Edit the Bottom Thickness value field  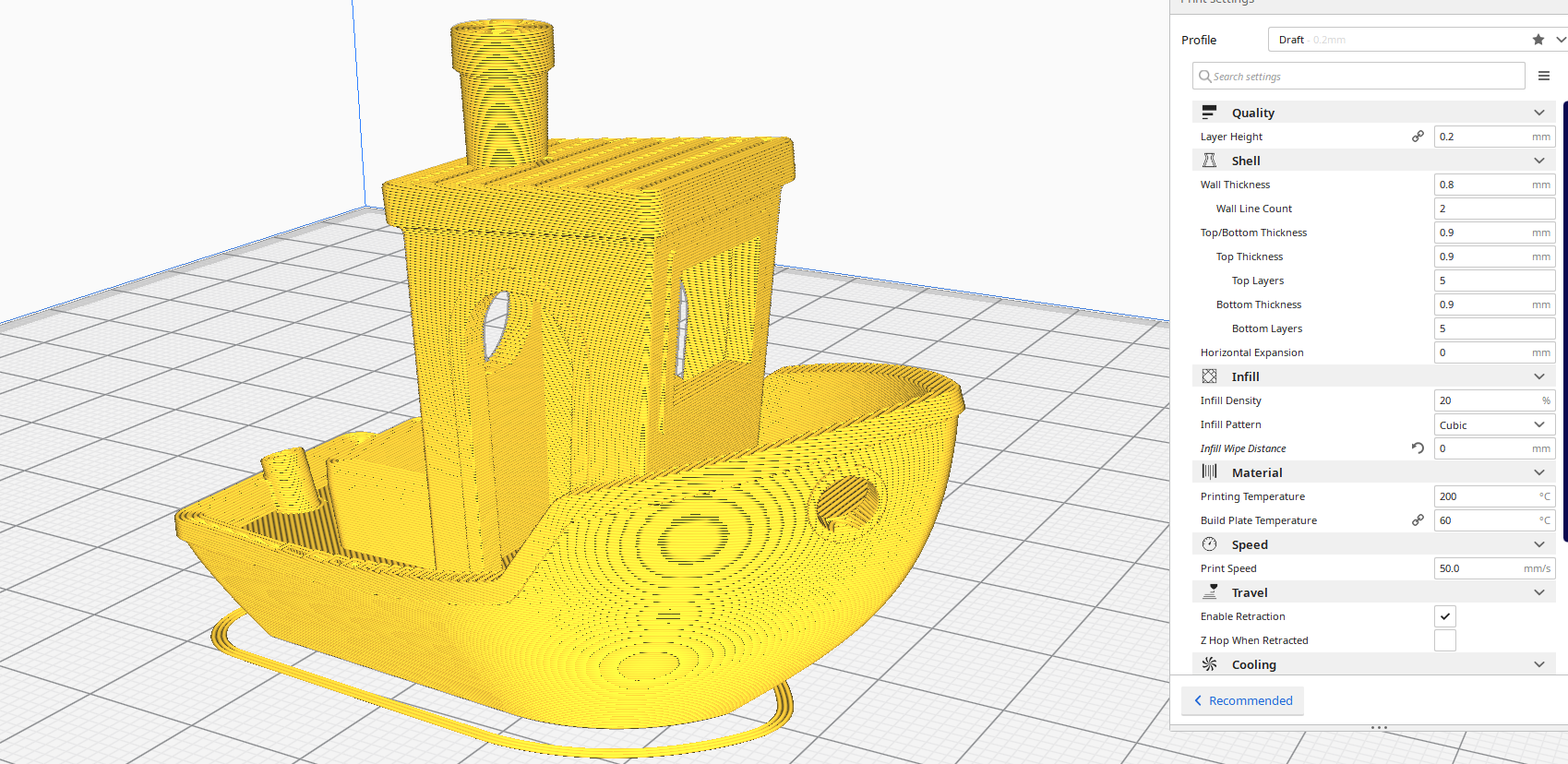(1495, 304)
